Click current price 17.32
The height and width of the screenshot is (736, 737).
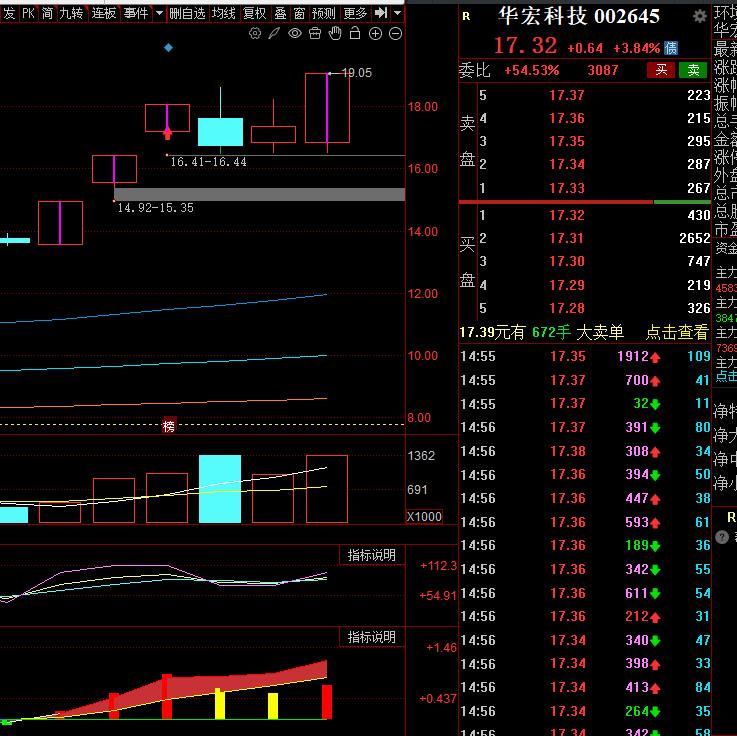(525, 46)
